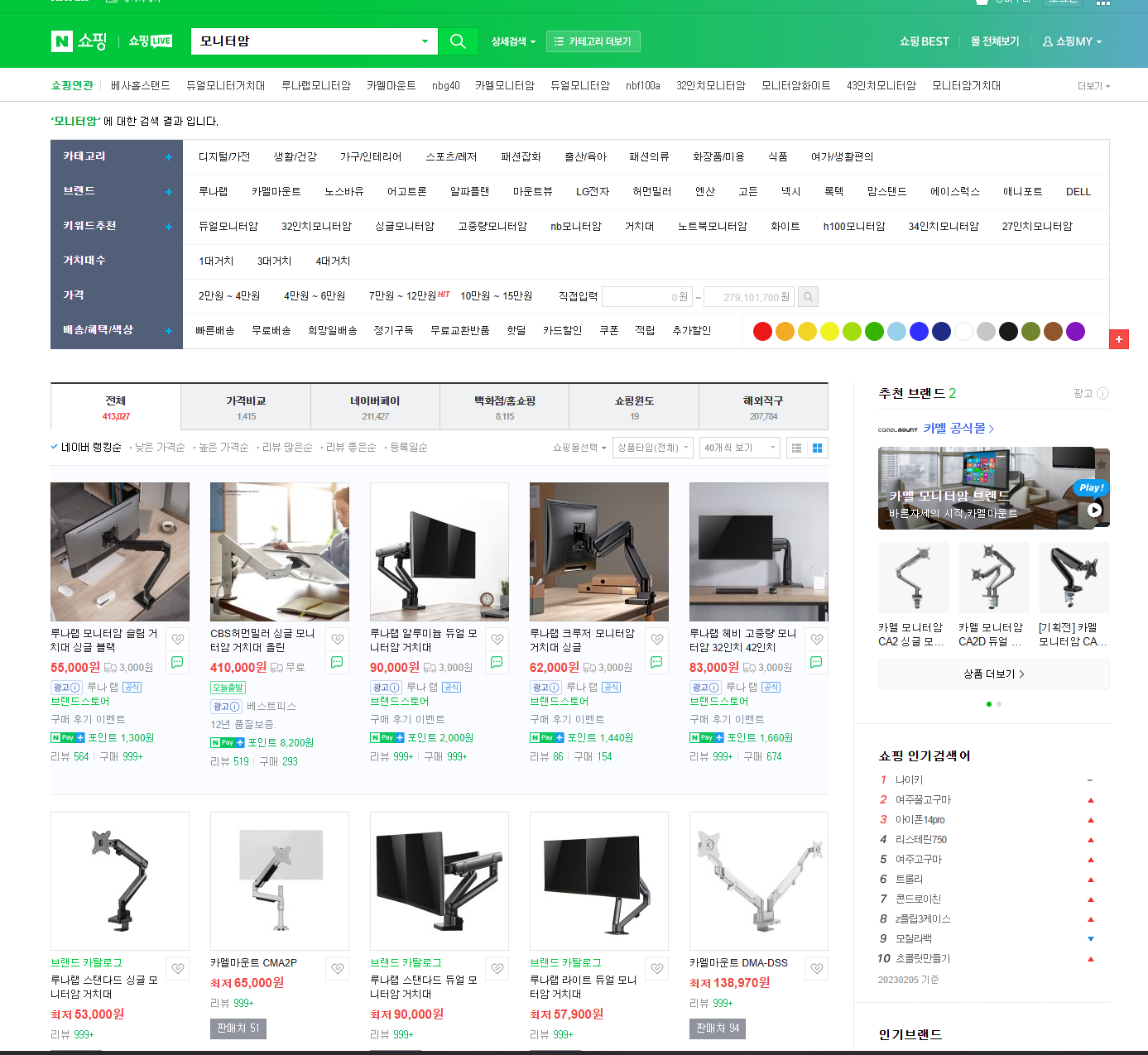
Task: Chat icon for 90,000원 알루미늄 듀얼 item
Action: 497,662
